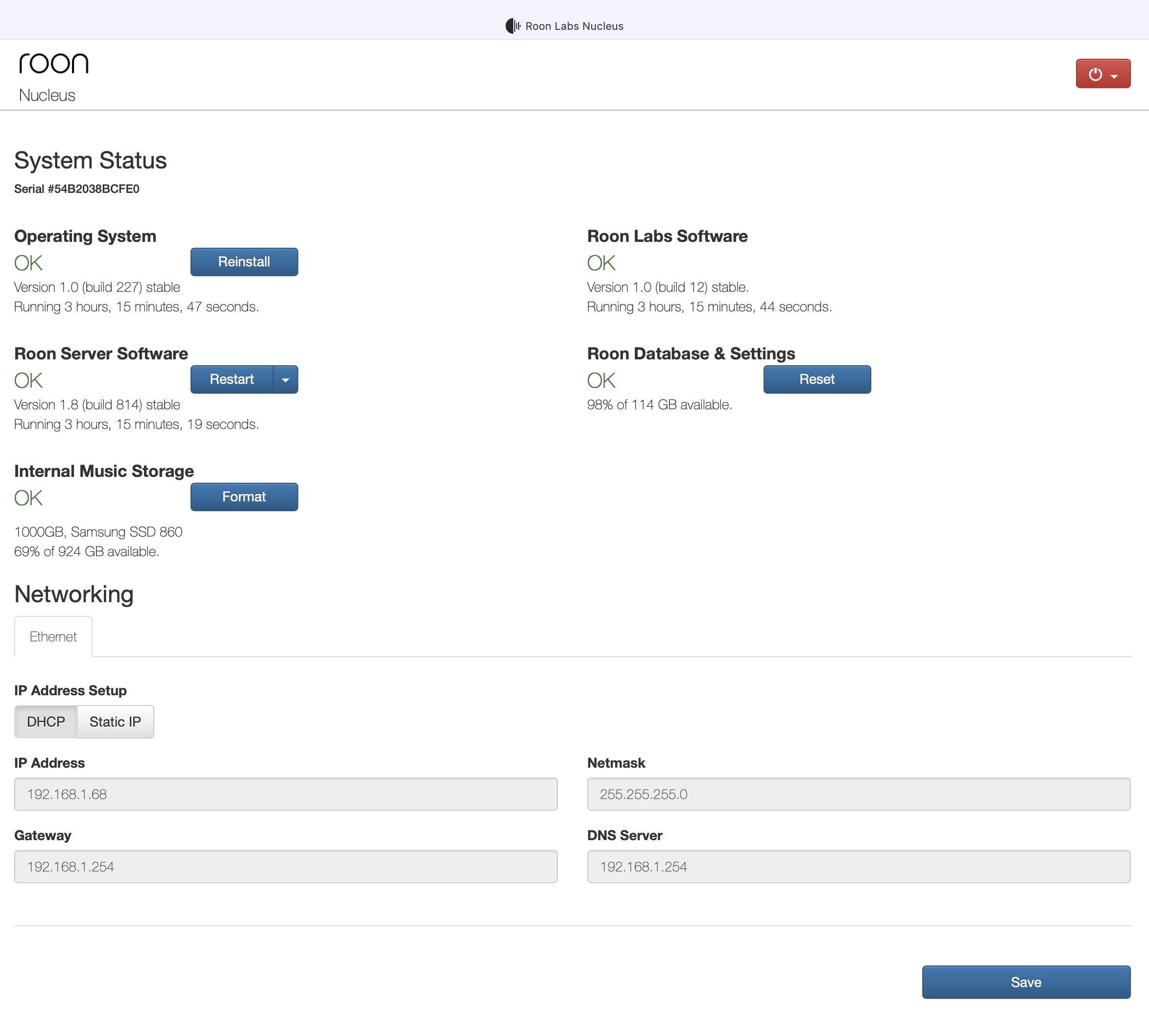Click the Internal Music Storage heading
1149x1036 pixels.
click(104, 471)
